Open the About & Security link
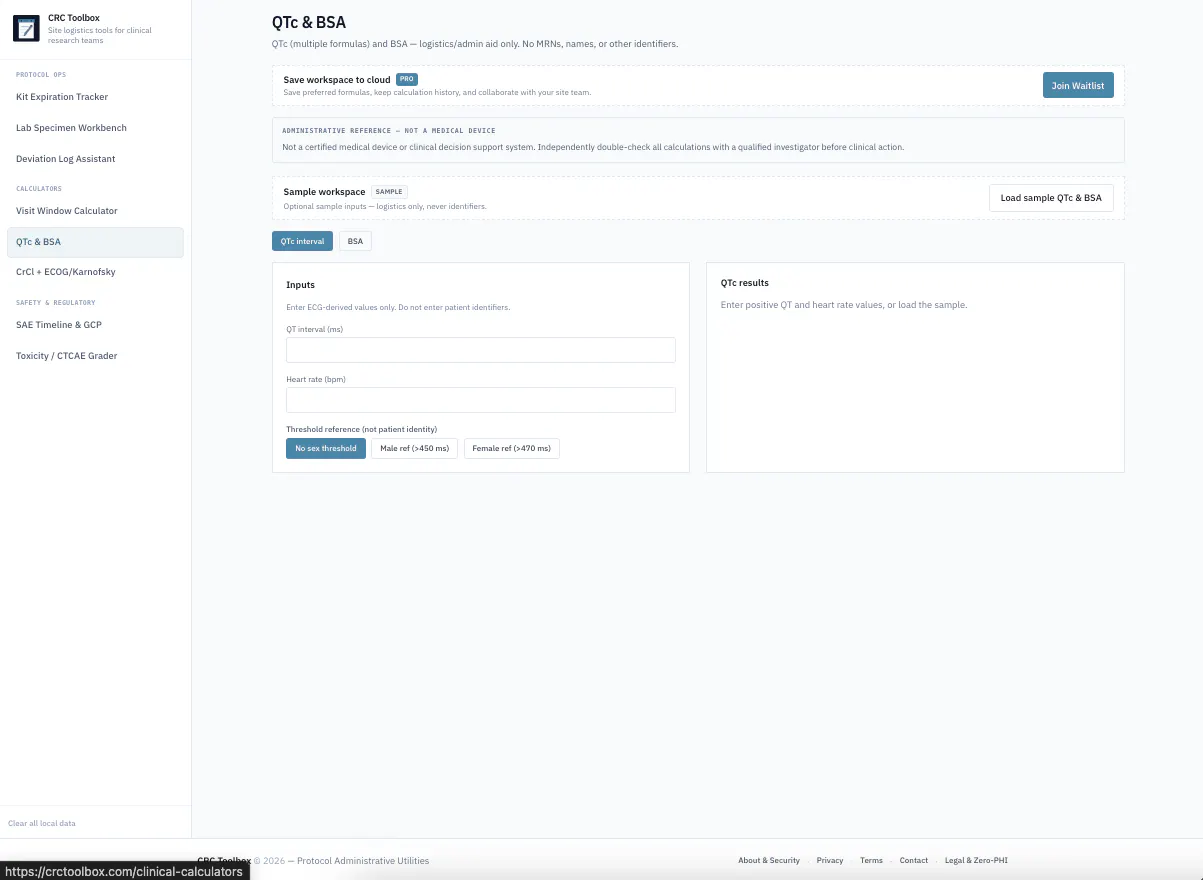 769,860
